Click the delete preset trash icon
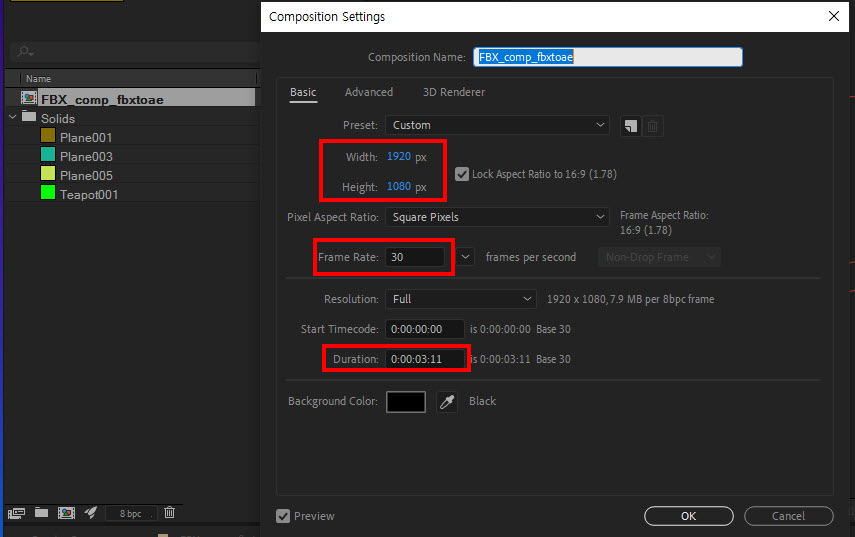Screen dimensions: 855x537 click(x=653, y=126)
